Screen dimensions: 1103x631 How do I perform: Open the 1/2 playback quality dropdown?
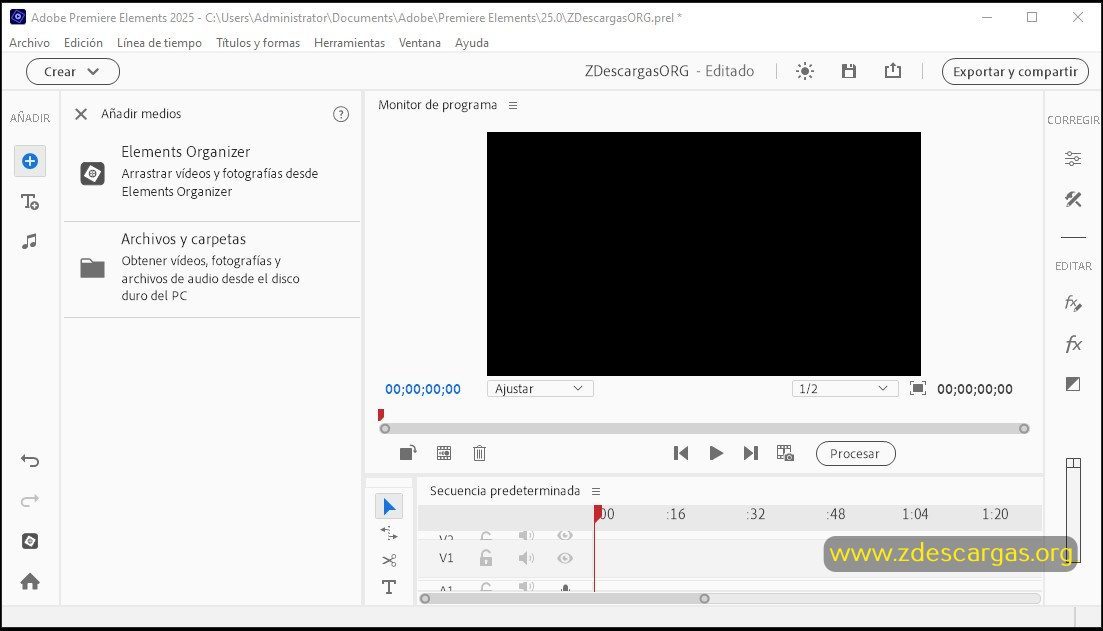click(x=845, y=388)
